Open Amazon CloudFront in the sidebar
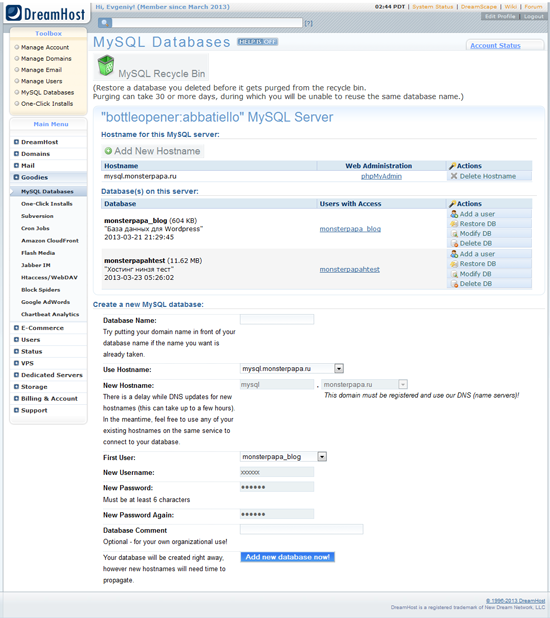This screenshot has width=550, height=618. pos(50,240)
